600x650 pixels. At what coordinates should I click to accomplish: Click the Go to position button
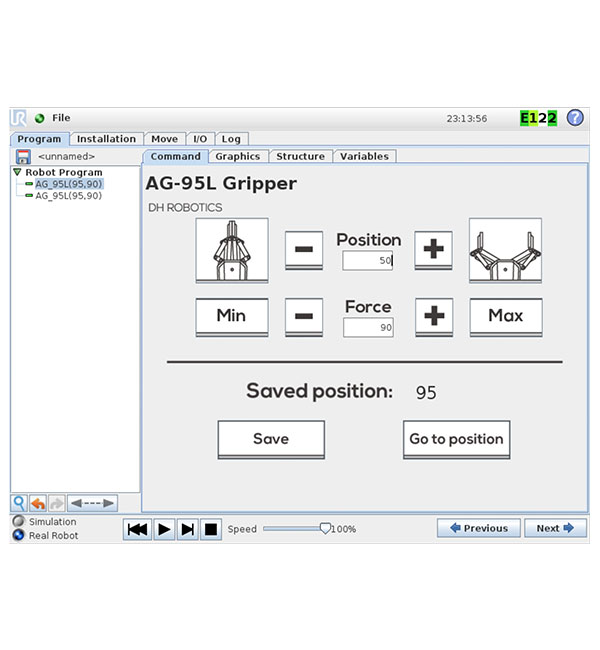(x=457, y=440)
